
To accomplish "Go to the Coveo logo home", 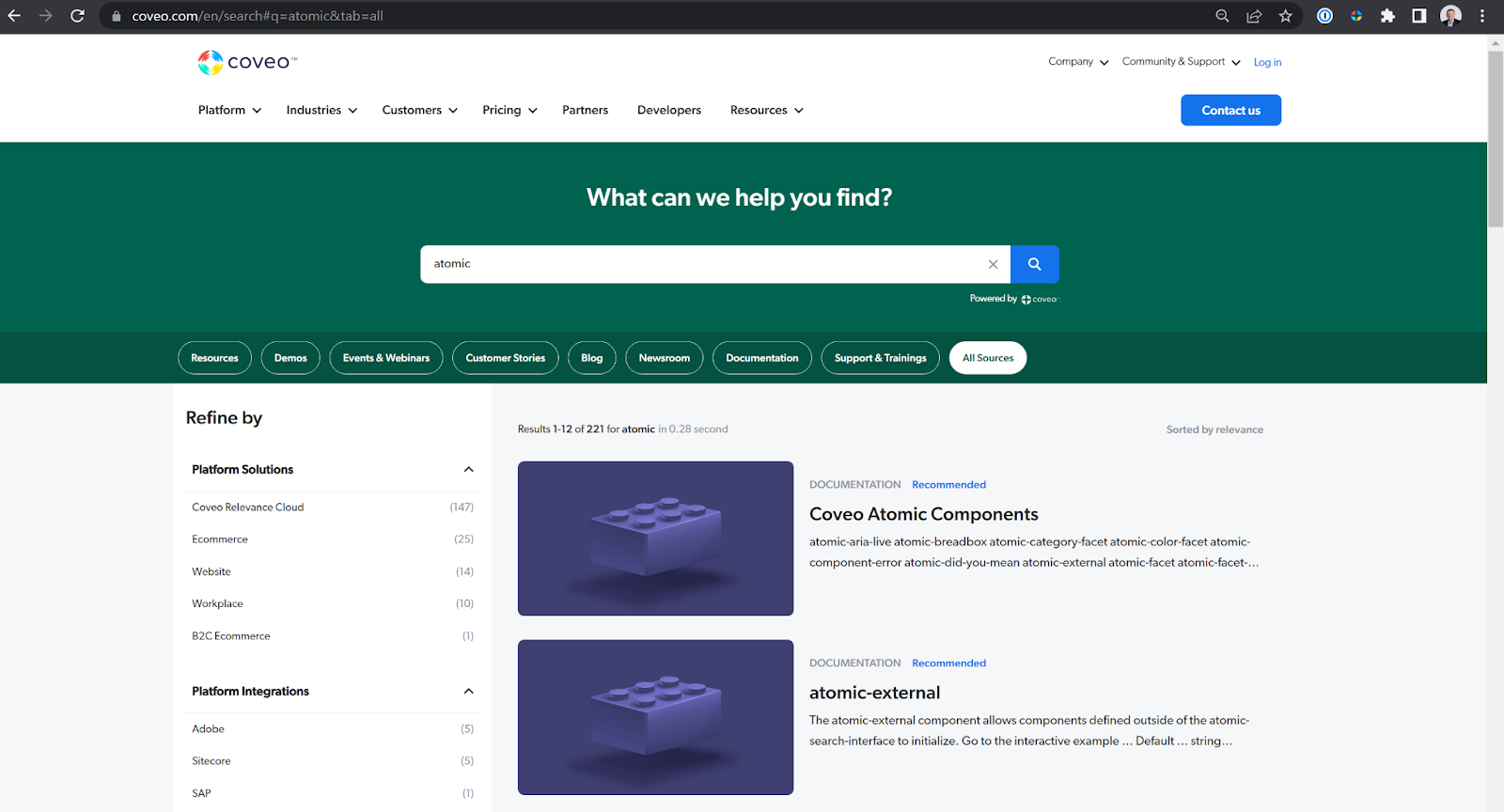I will [247, 62].
